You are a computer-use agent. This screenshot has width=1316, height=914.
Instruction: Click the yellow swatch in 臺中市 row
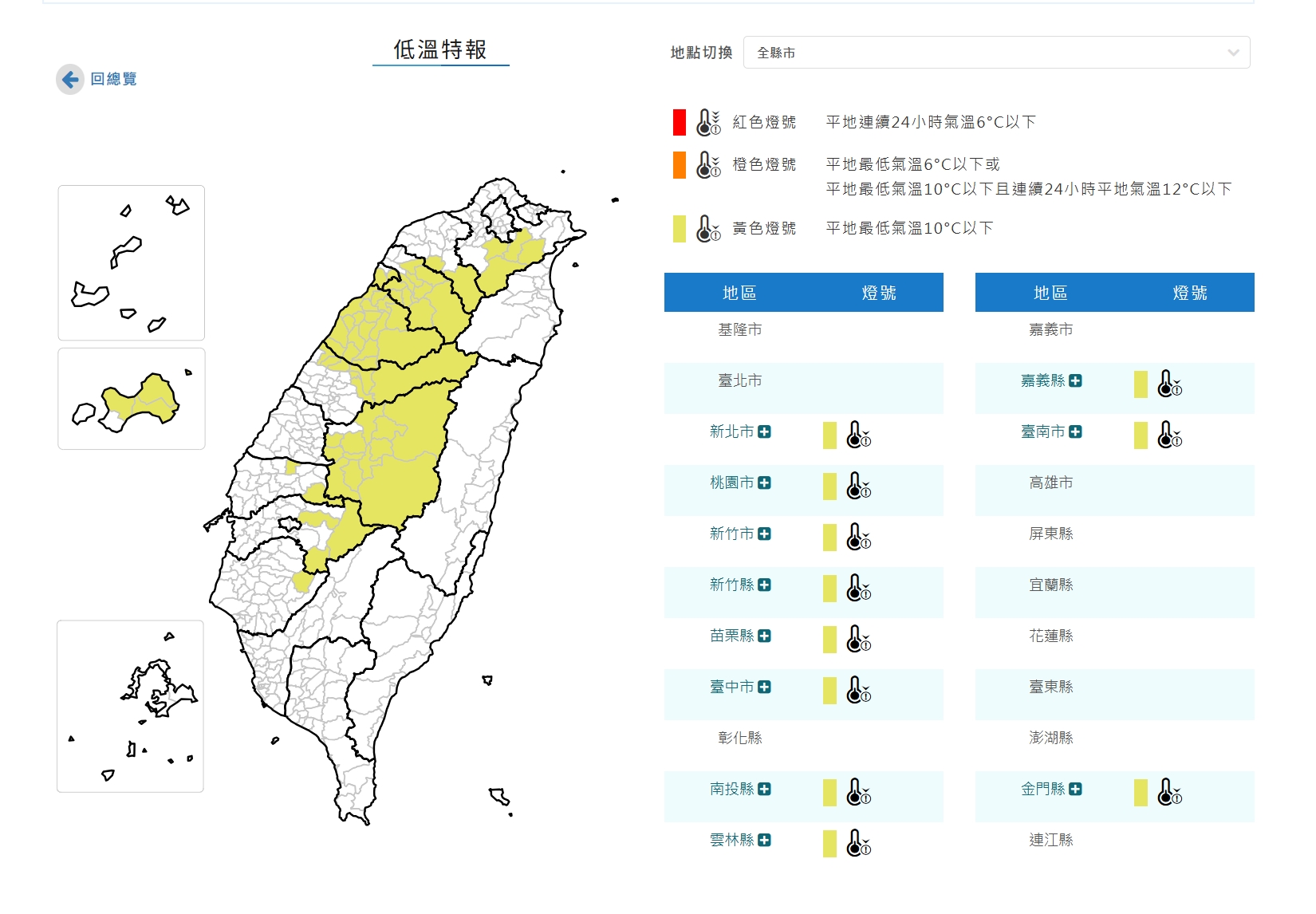(829, 690)
